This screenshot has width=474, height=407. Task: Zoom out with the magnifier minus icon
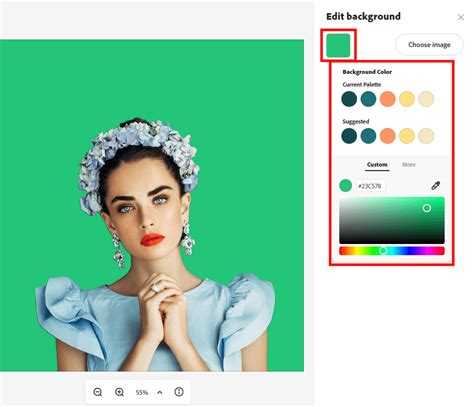[98, 392]
